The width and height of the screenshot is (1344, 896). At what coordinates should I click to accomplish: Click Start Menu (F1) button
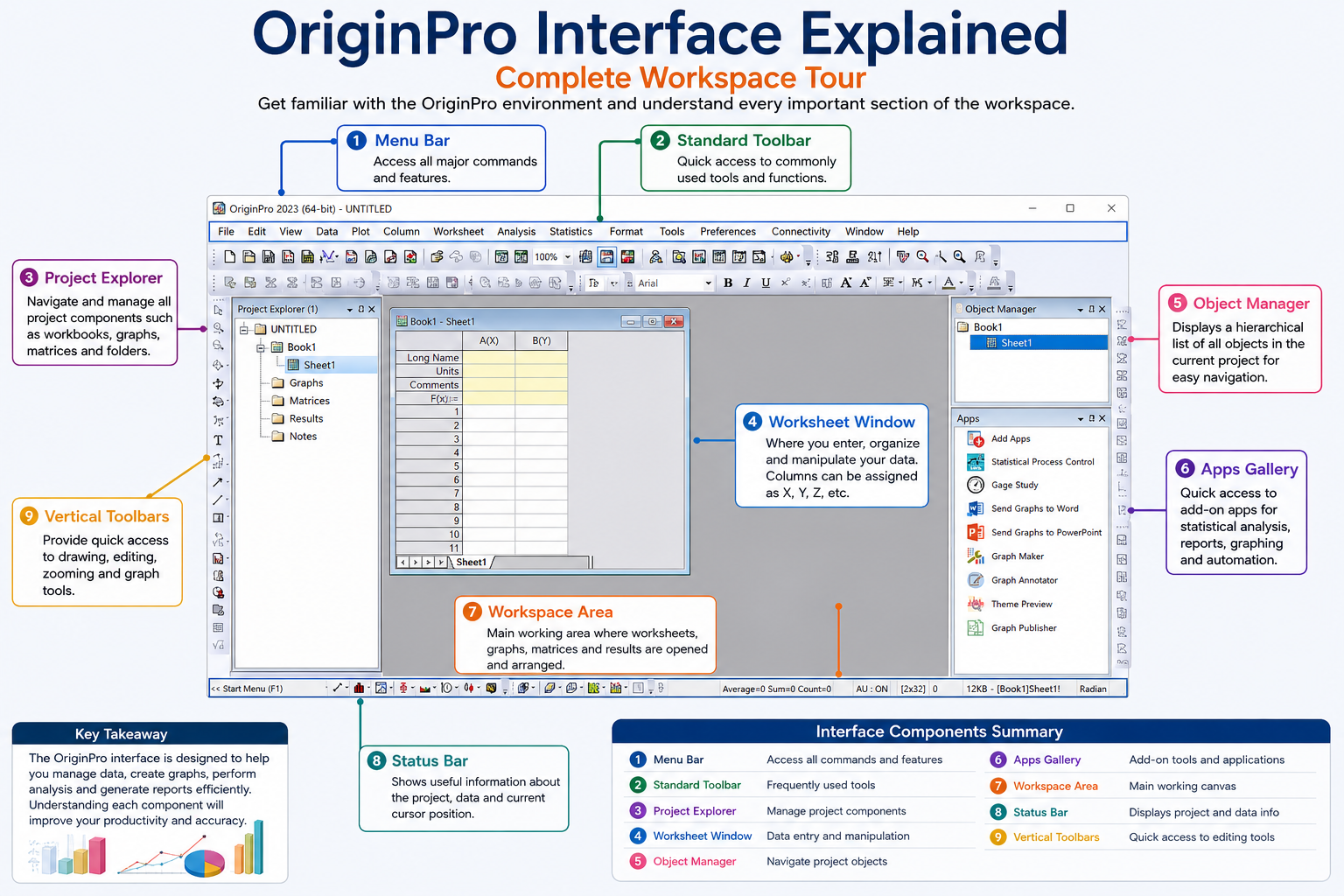coord(248,689)
